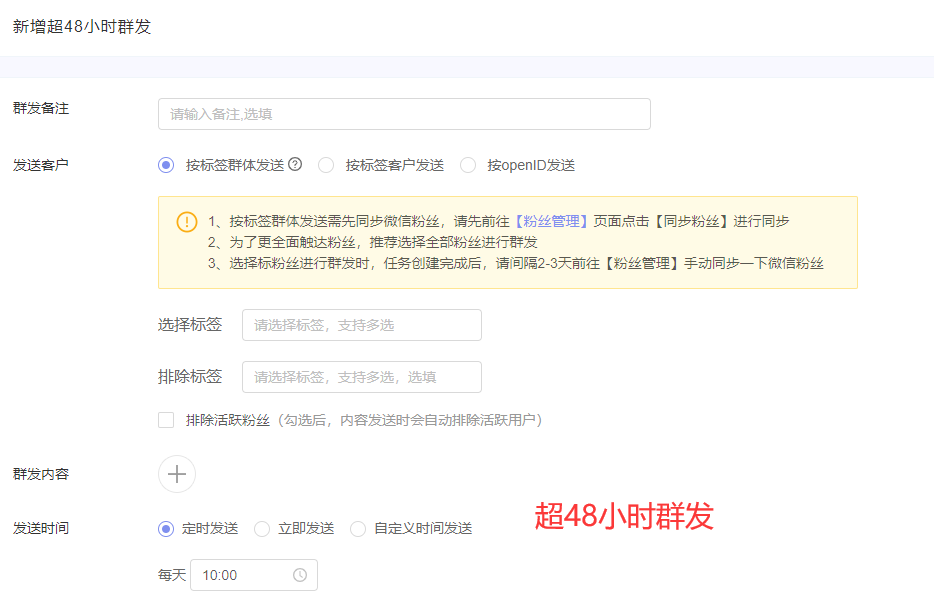
Task: Click the plus icon to add 群发内容
Action: point(177,474)
